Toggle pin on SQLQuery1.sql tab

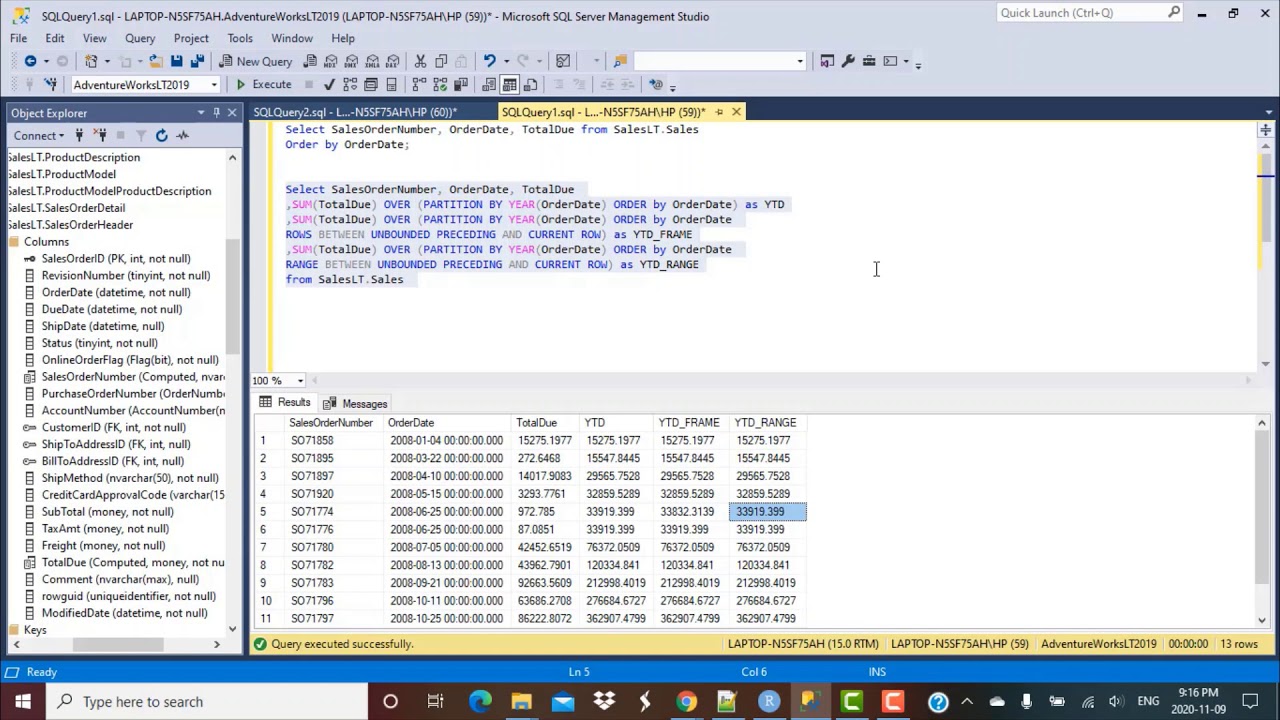tap(719, 112)
